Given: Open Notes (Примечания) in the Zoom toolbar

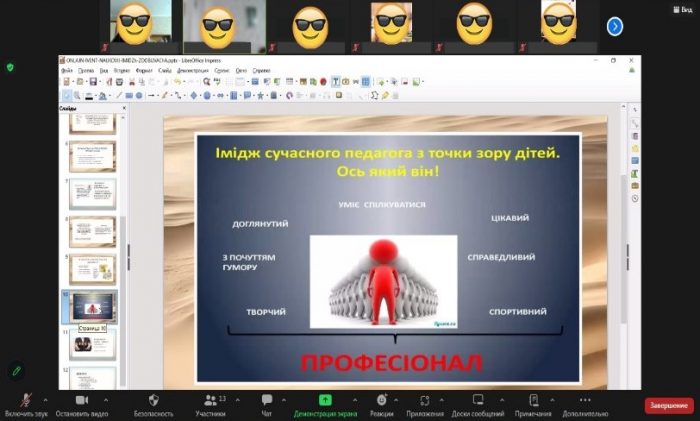Looking at the screenshot, I should point(533,400).
